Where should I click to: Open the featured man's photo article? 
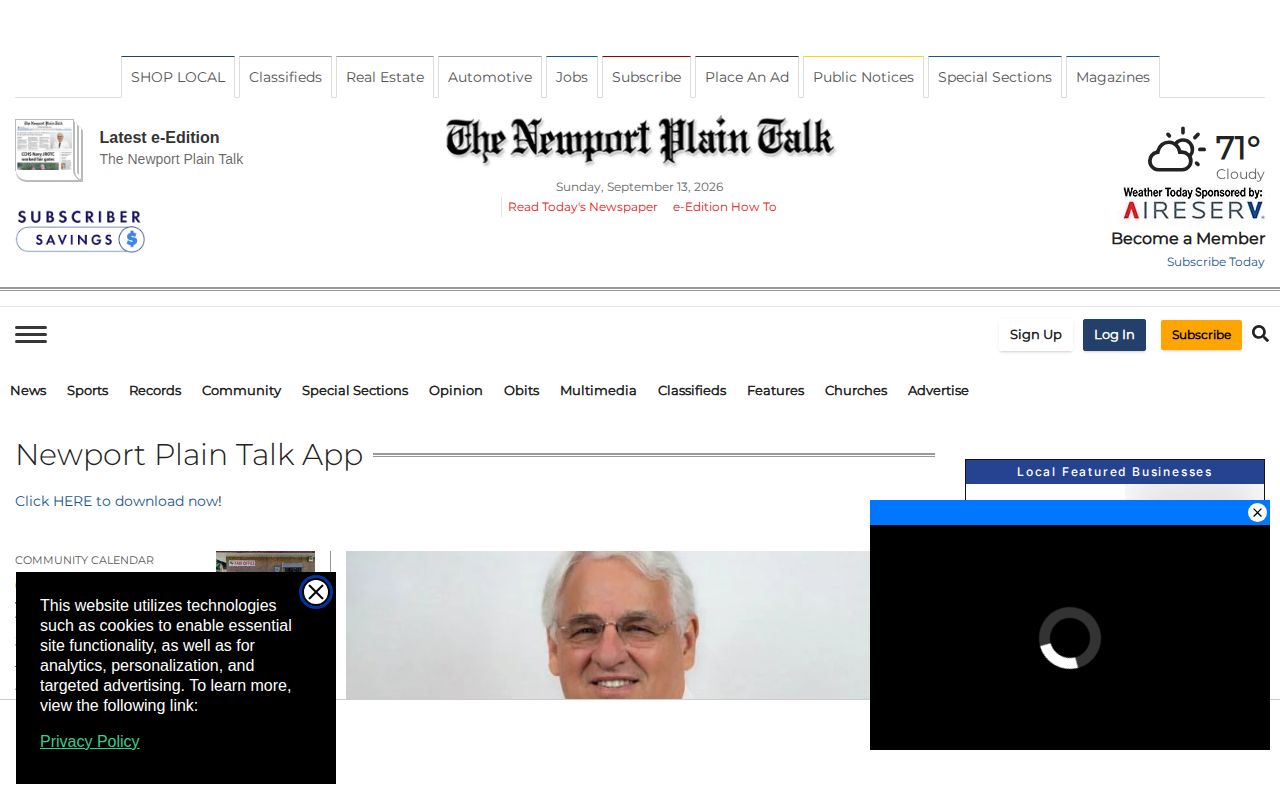[608, 625]
